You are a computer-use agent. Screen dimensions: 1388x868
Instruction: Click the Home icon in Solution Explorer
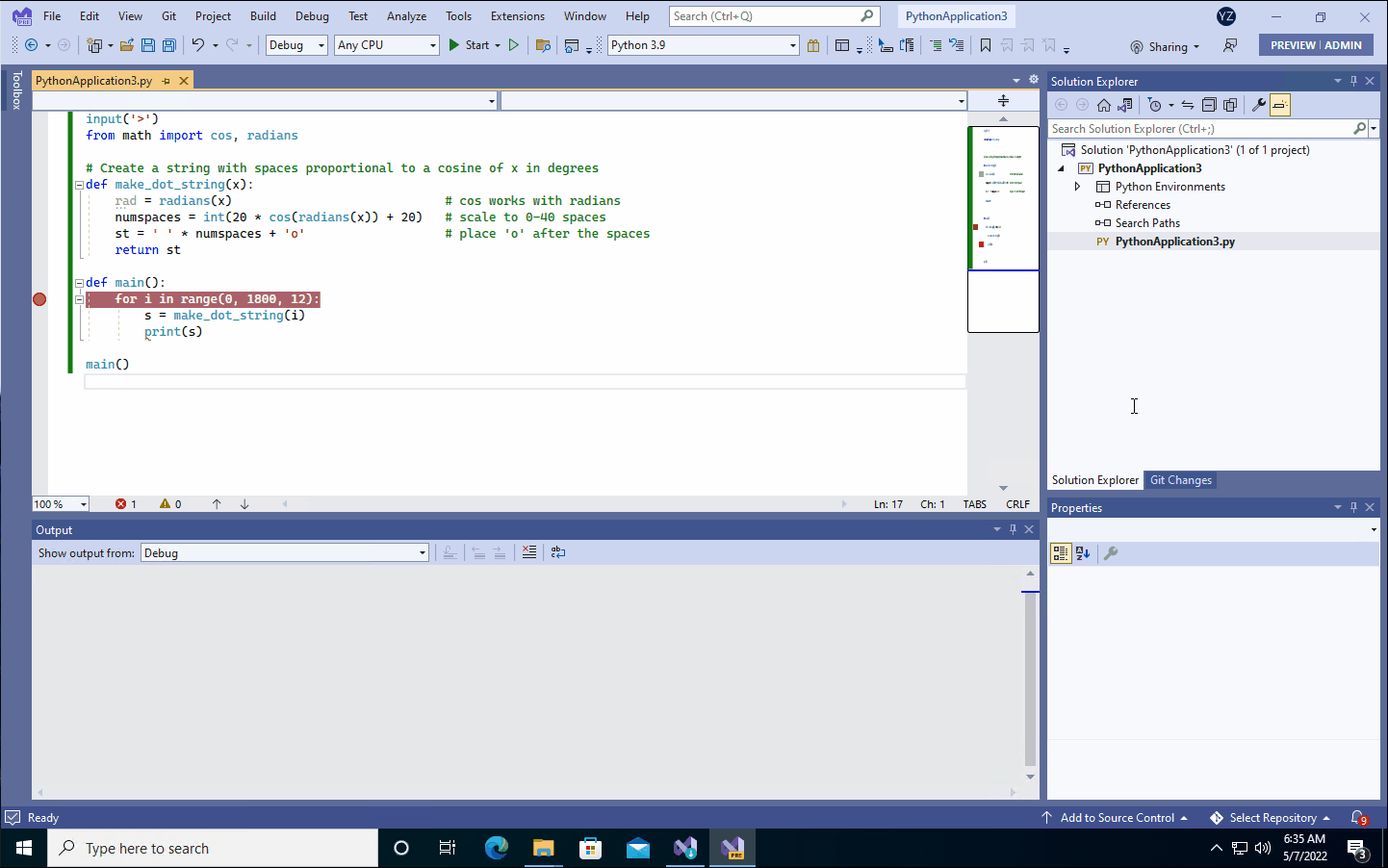1102,104
